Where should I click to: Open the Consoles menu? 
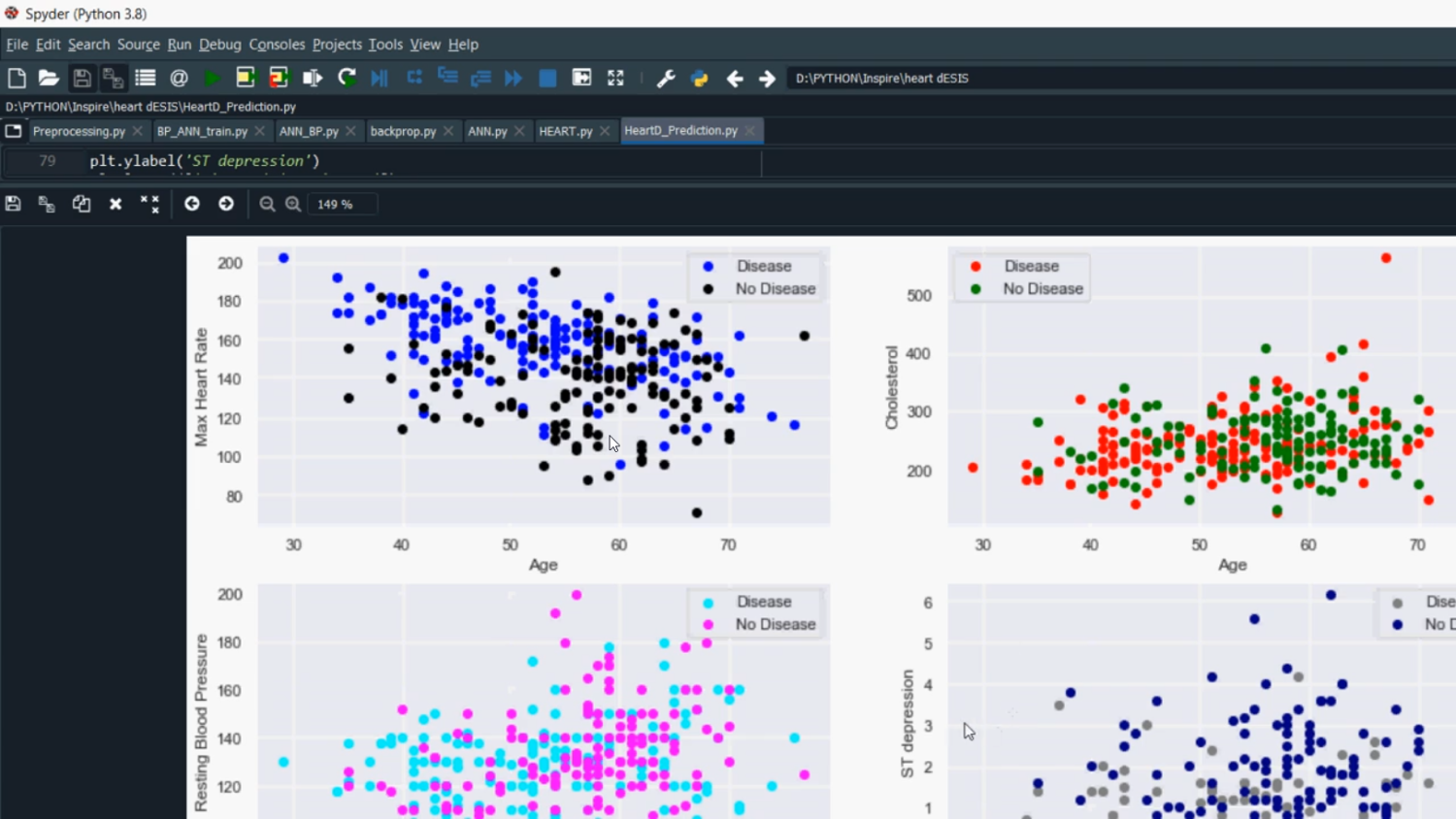pyautogui.click(x=277, y=45)
